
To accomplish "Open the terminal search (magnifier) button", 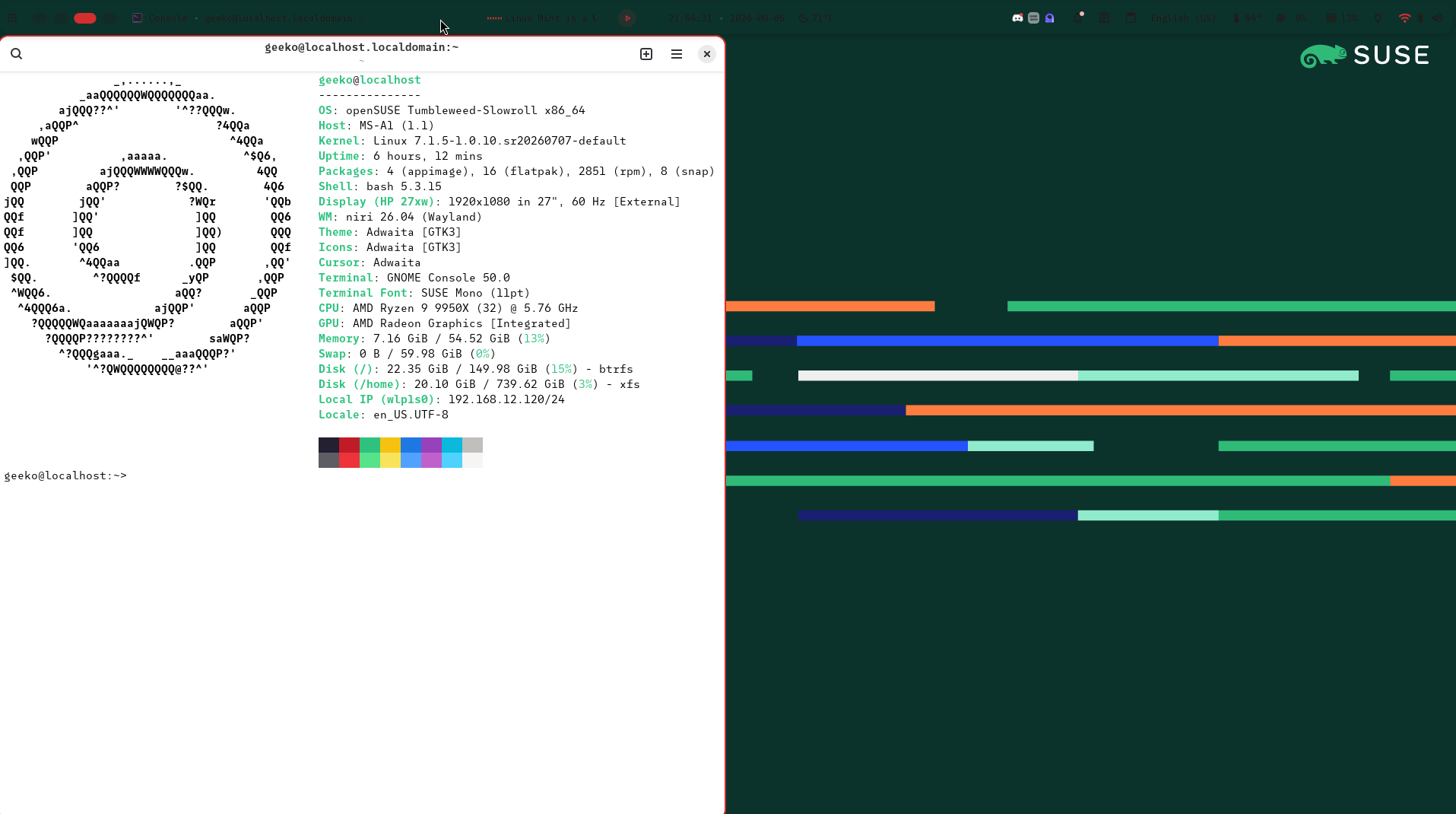I will pos(17,54).
